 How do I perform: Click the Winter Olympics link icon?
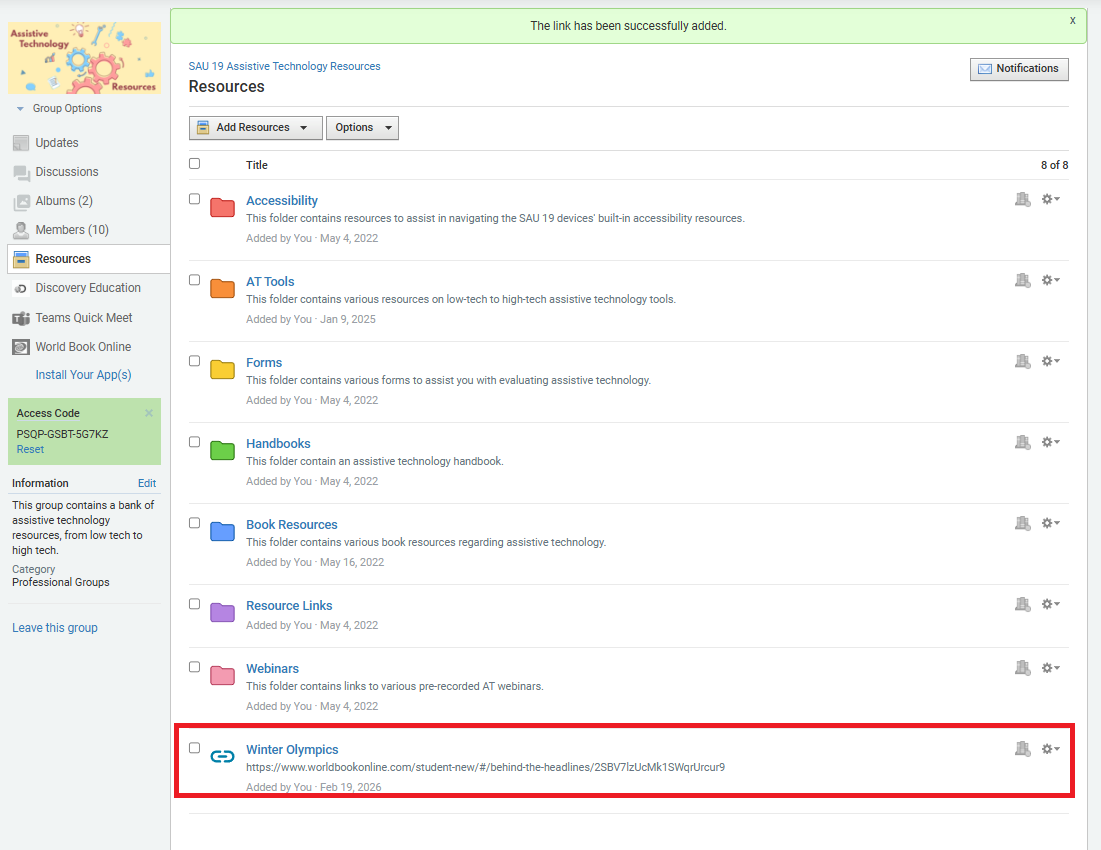coord(222,757)
